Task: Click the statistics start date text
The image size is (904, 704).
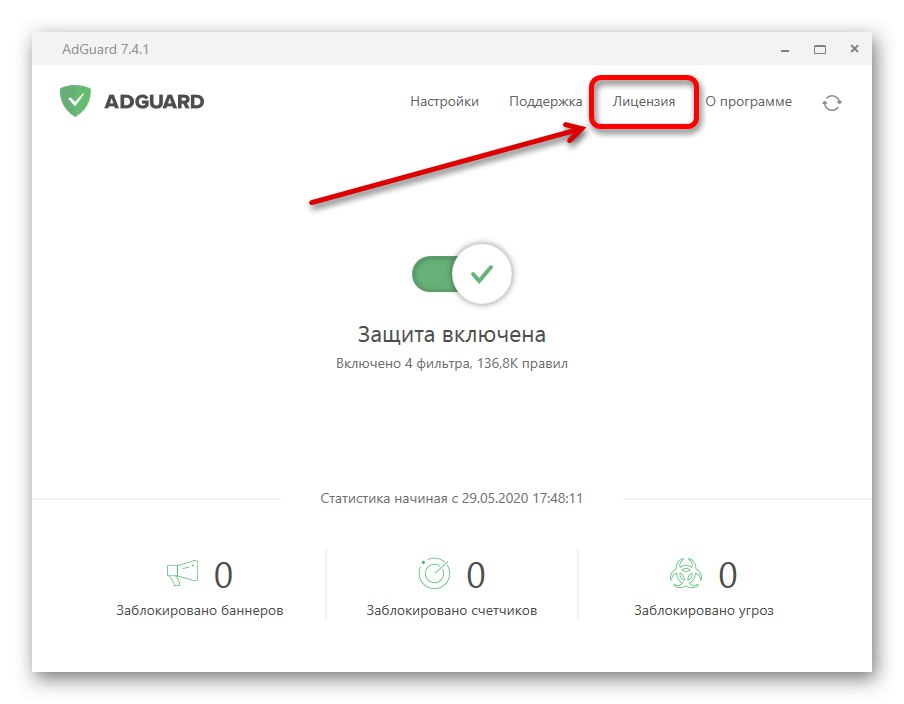Action: click(x=451, y=498)
